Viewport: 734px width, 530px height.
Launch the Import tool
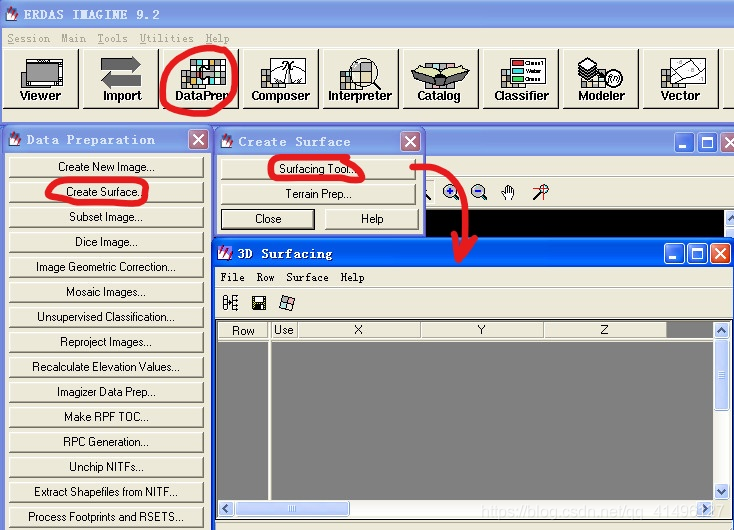pos(121,79)
